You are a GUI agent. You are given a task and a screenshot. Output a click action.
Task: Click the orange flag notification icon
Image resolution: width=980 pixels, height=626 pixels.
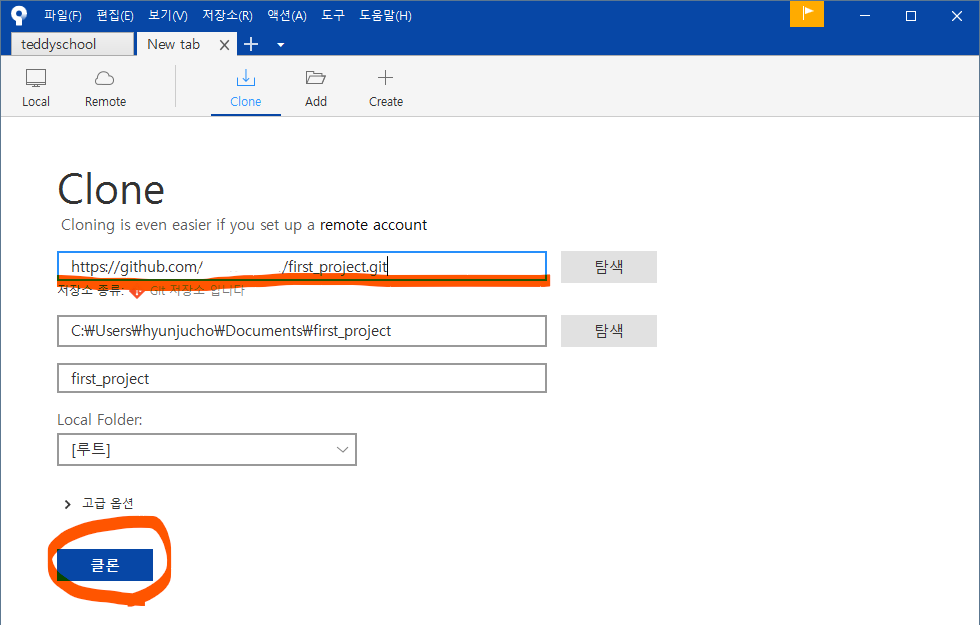(806, 14)
